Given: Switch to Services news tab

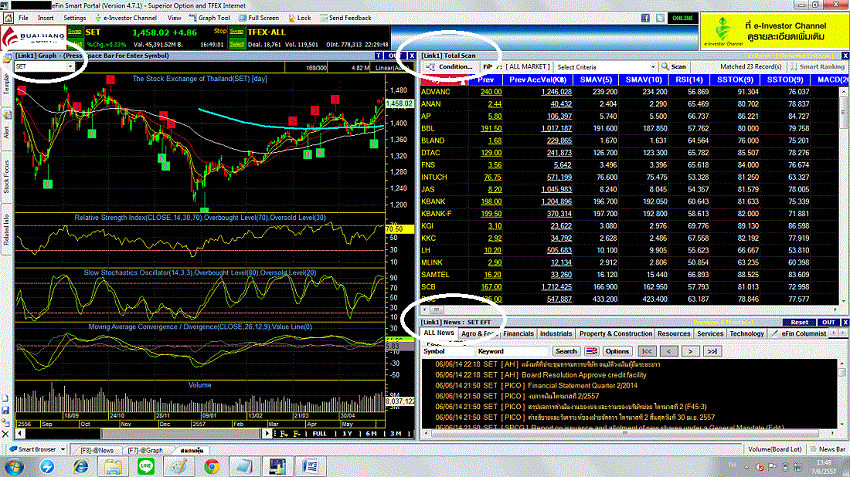Looking at the screenshot, I should pyautogui.click(x=710, y=334).
